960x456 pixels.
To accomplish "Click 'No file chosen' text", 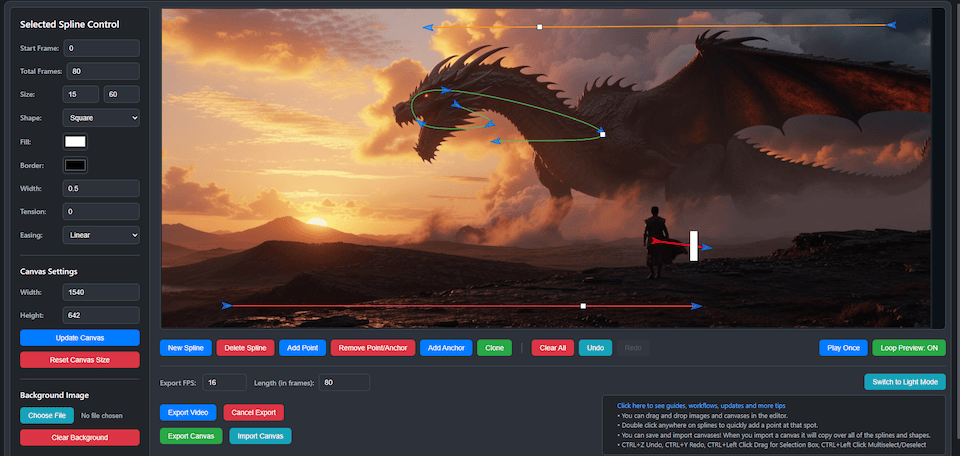I will tap(102, 416).
